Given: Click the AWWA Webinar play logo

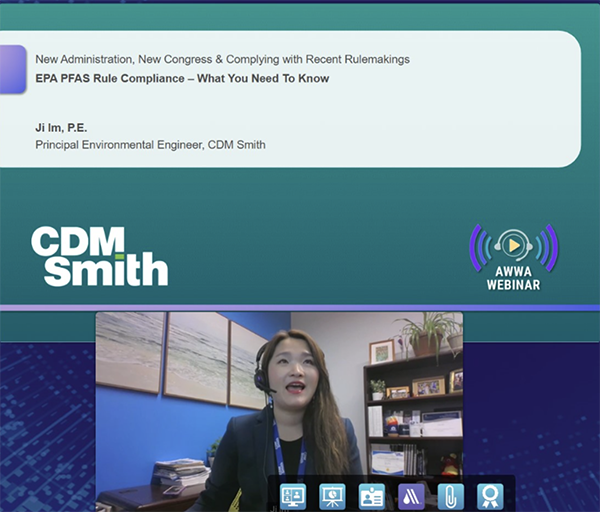Looking at the screenshot, I should click(514, 257).
